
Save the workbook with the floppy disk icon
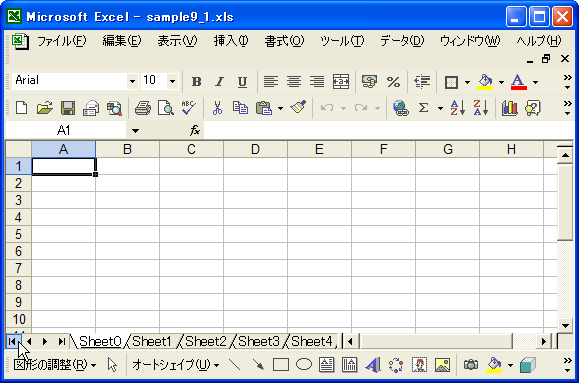tap(68, 108)
